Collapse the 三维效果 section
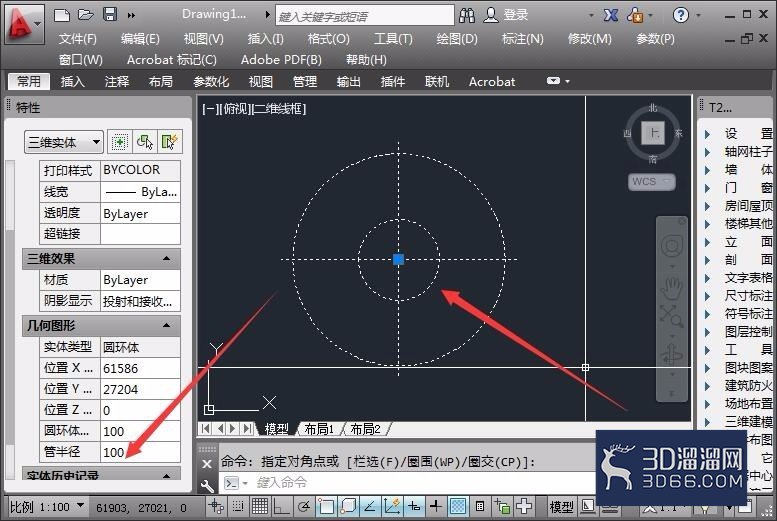The height and width of the screenshot is (521, 777). click(x=167, y=258)
